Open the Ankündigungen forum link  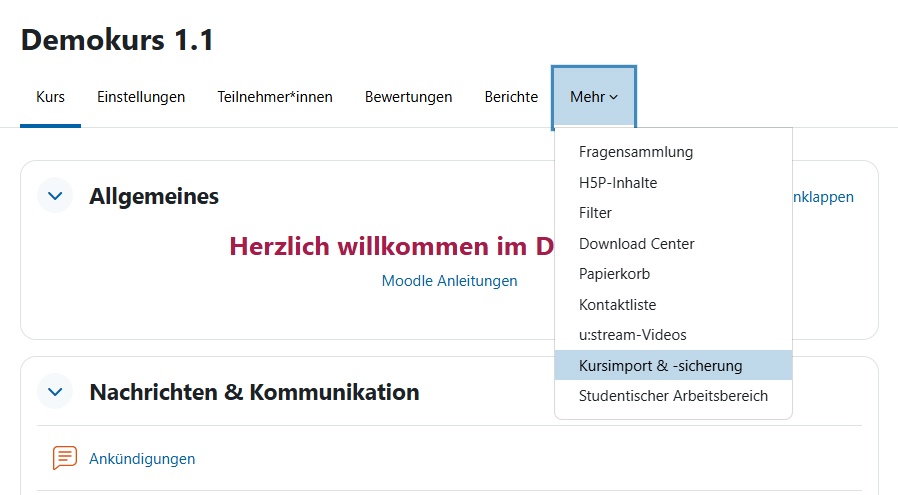(142, 459)
